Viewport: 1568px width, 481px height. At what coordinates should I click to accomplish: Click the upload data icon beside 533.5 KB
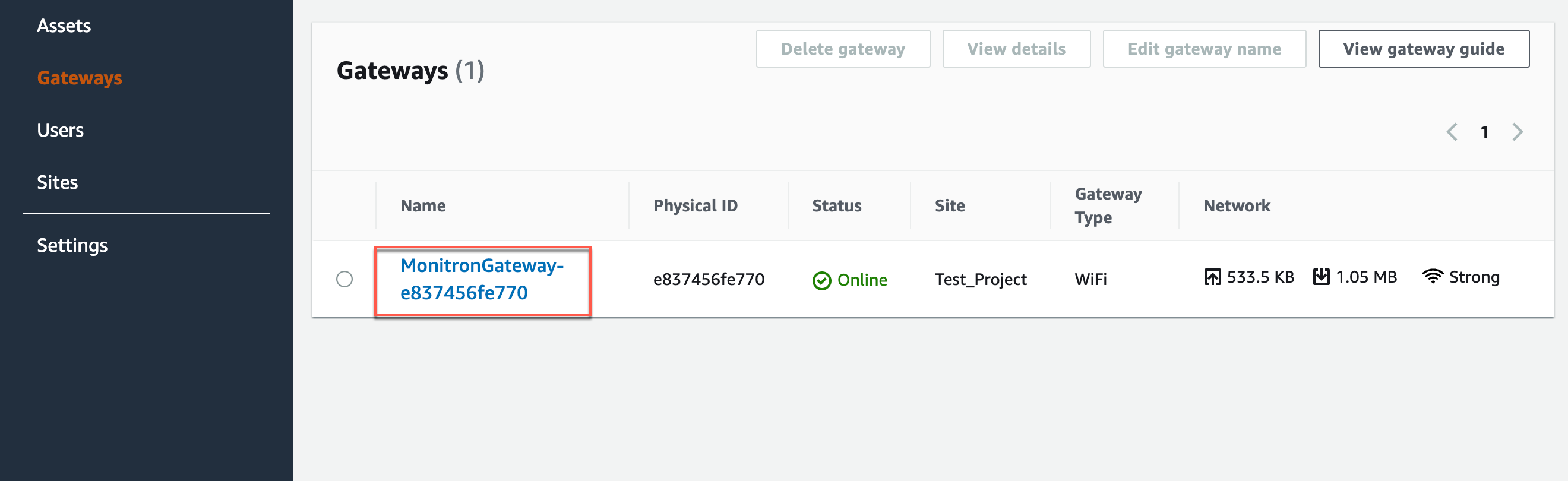click(x=1213, y=277)
